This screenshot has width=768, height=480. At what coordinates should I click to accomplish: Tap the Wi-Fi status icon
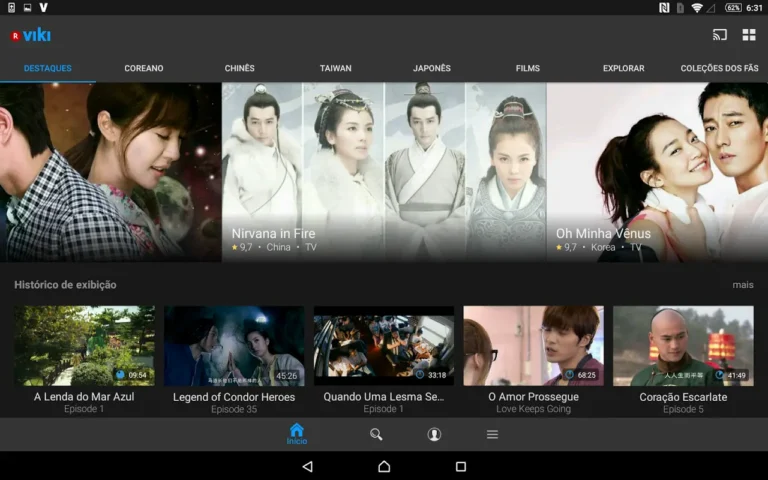696,7
